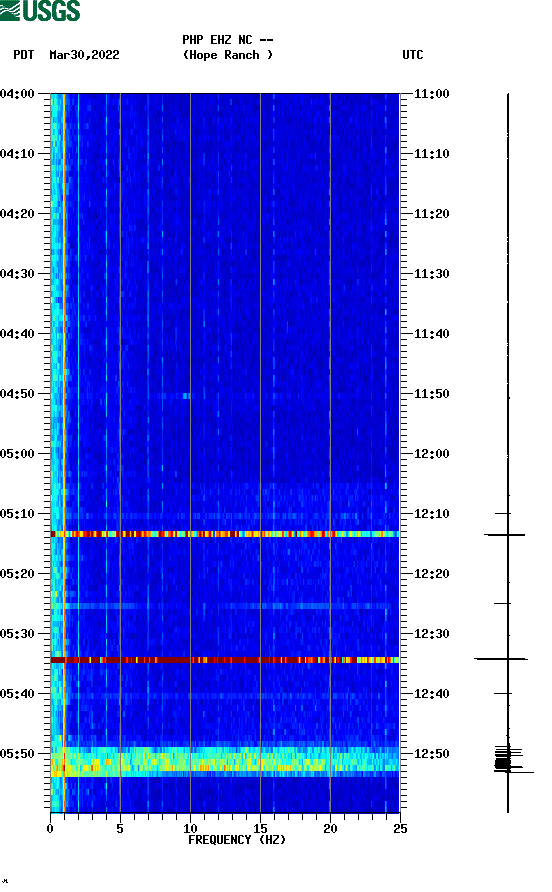Click the '(Hope Ranch )' station name
This screenshot has width=552, height=892.
[228, 55]
